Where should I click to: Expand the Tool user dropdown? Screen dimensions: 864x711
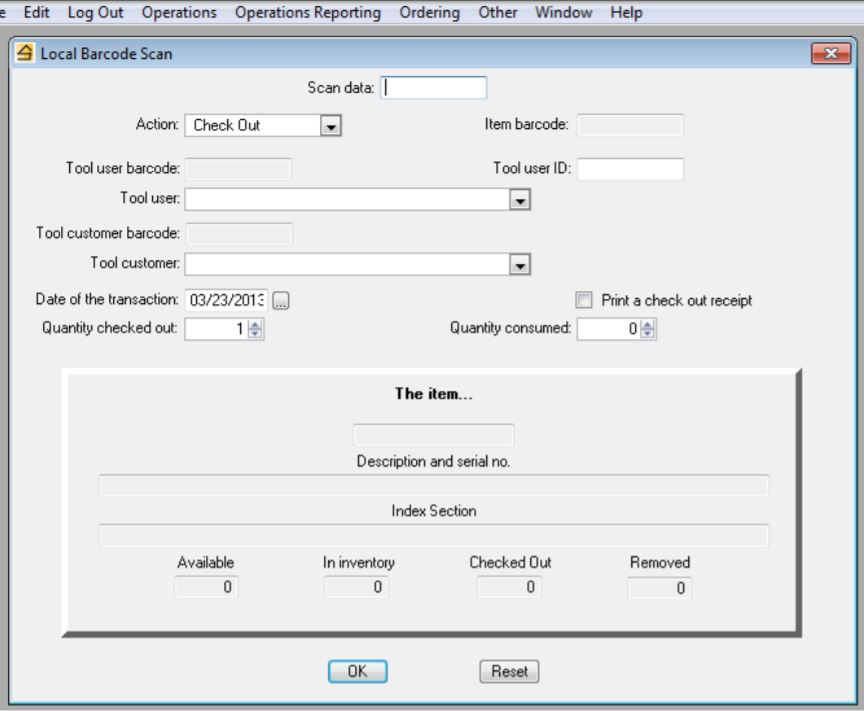520,200
